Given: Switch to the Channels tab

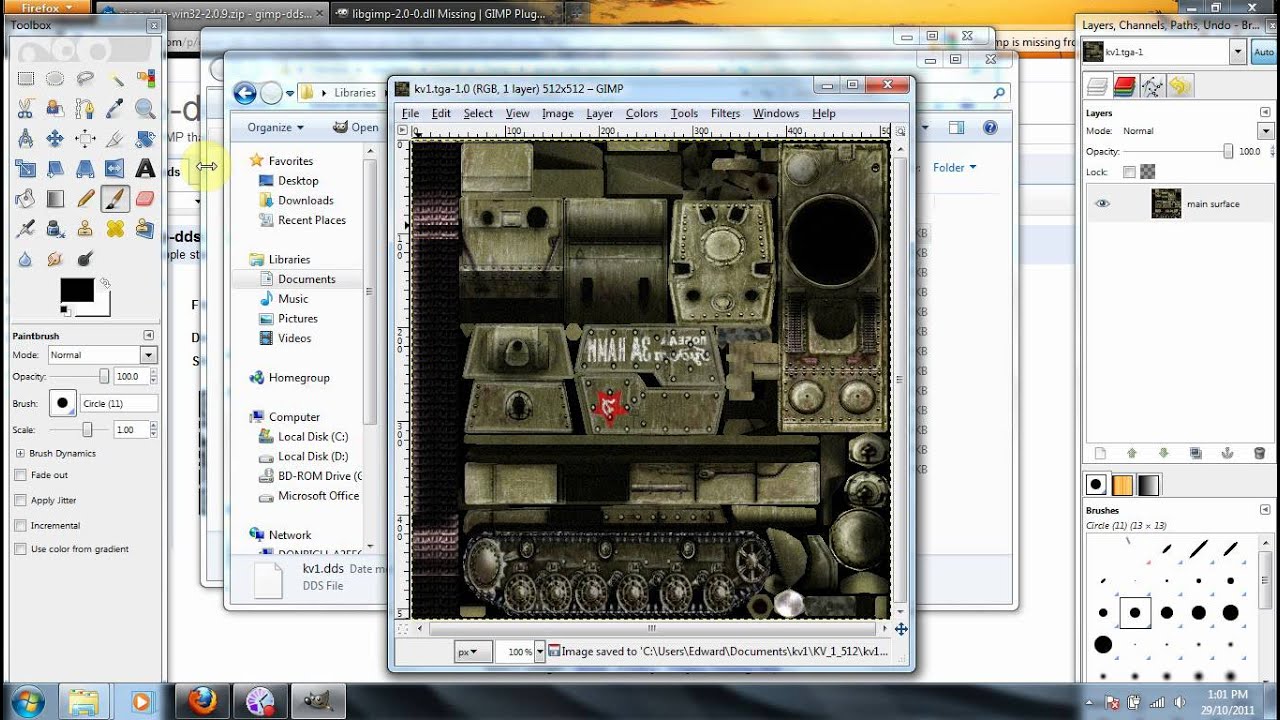Looking at the screenshot, I should point(1125,86).
